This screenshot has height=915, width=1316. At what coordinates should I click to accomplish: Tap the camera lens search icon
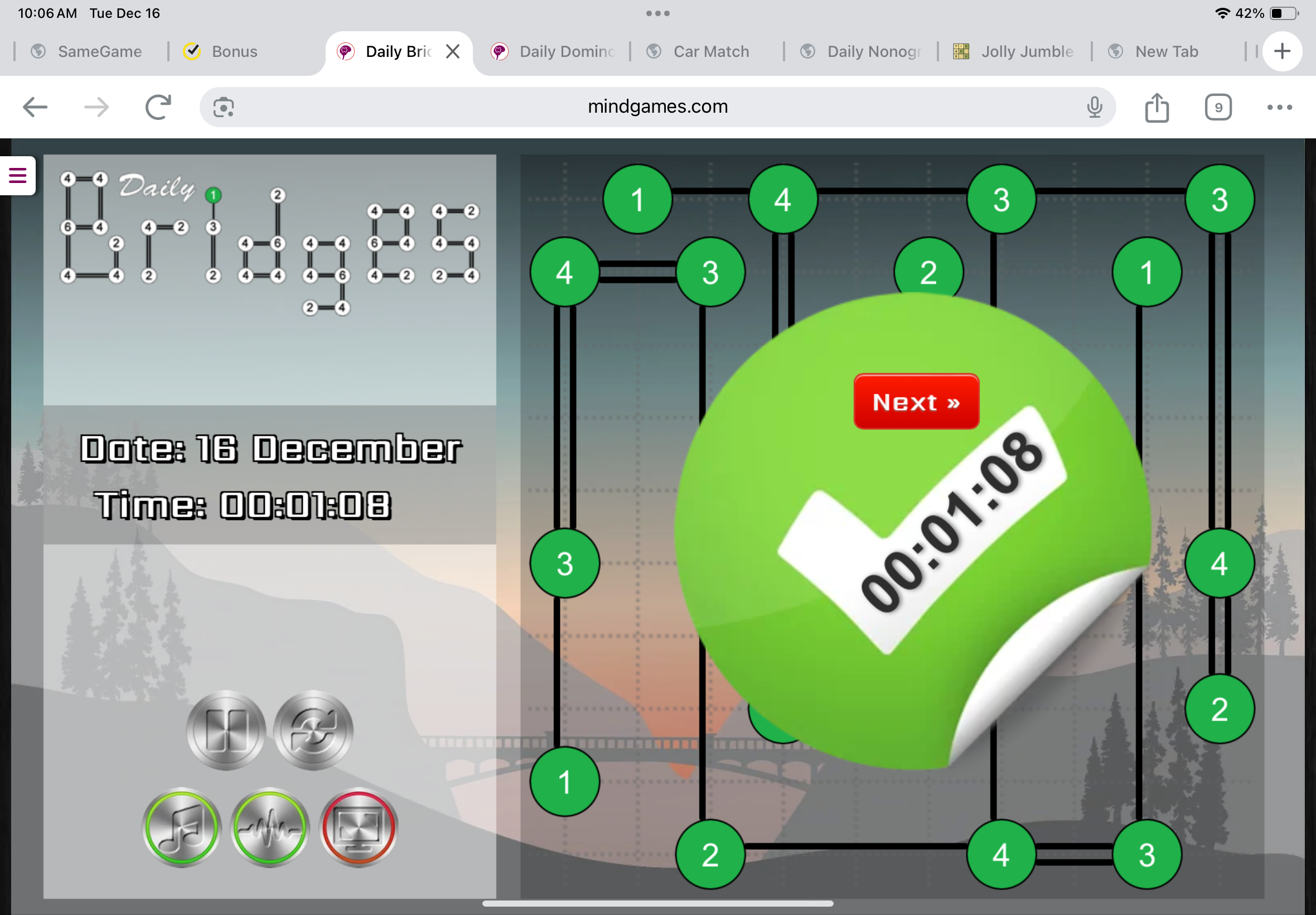(x=224, y=107)
